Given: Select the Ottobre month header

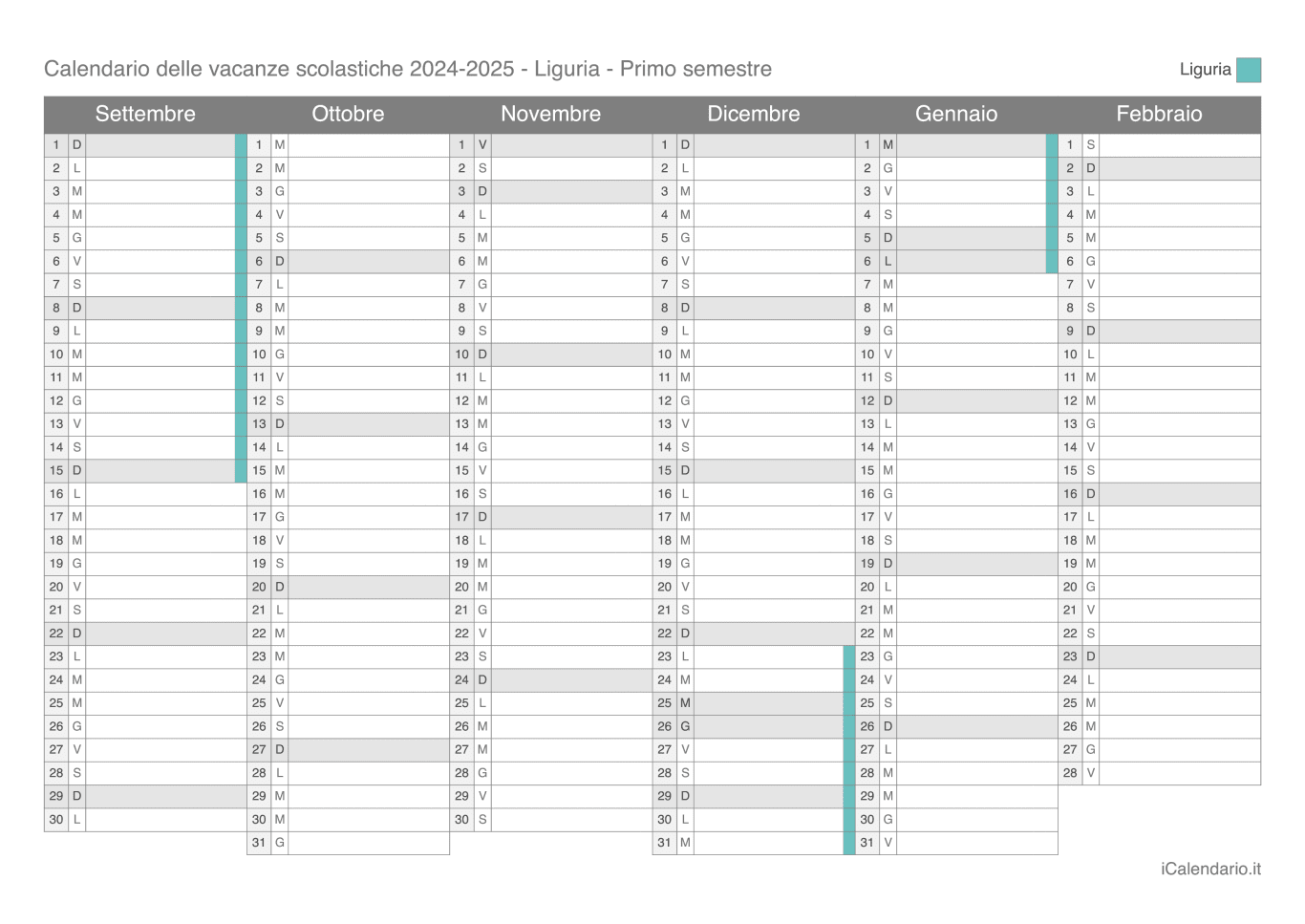Looking at the screenshot, I should [x=348, y=114].
